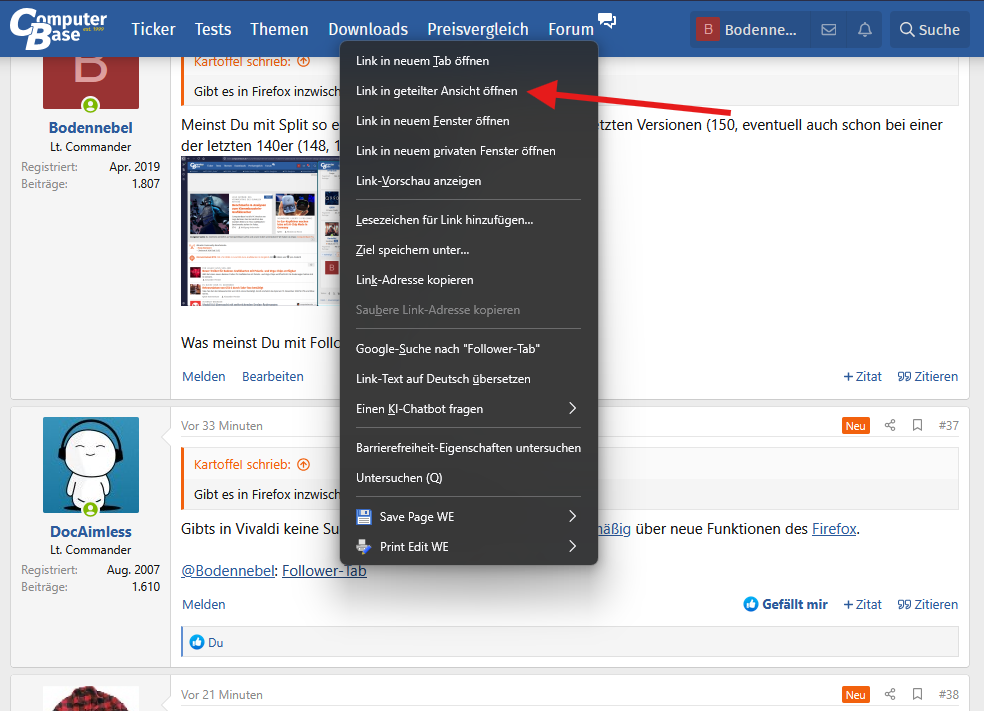Click the #37 post number link
Screen dimensions: 984x711
click(949, 425)
